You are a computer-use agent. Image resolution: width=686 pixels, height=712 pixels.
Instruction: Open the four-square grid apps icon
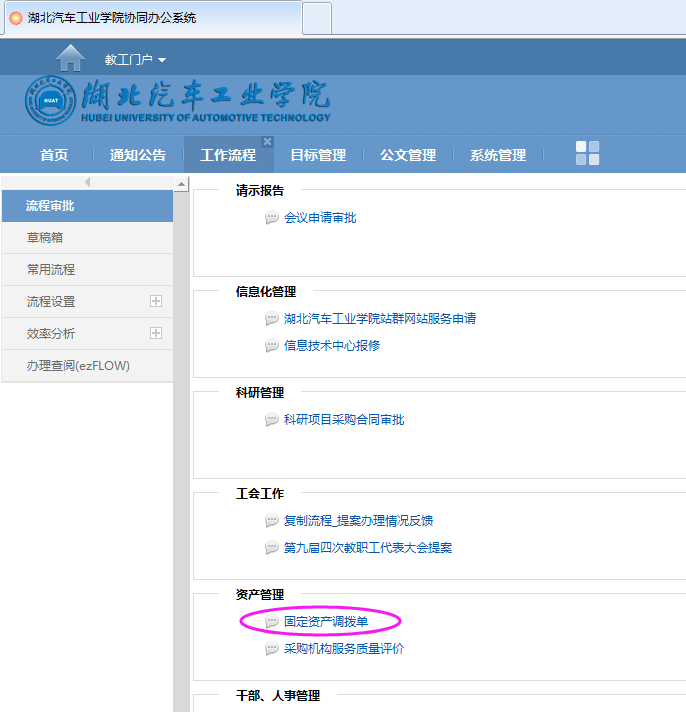587,153
